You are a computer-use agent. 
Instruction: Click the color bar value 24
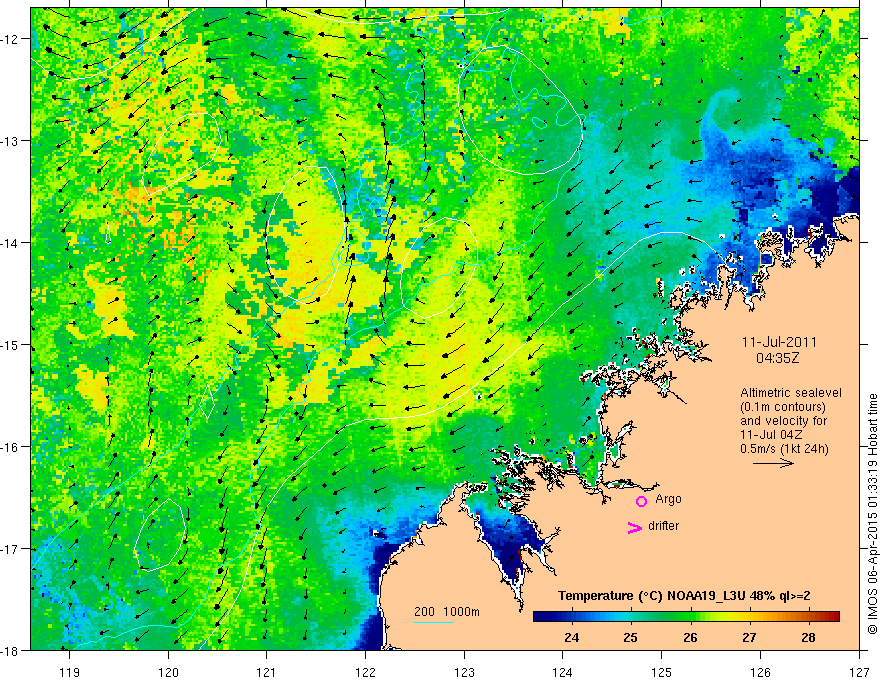tap(571, 637)
